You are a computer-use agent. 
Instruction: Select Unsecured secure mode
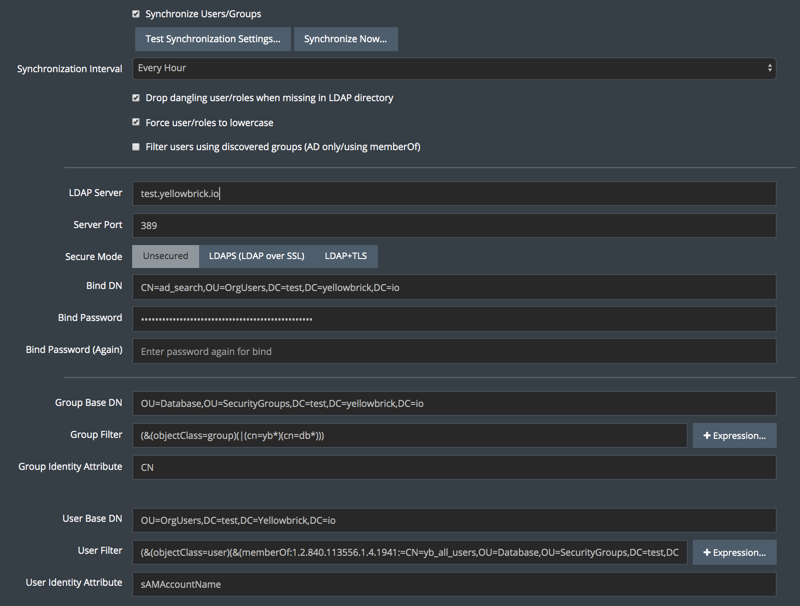(165, 256)
